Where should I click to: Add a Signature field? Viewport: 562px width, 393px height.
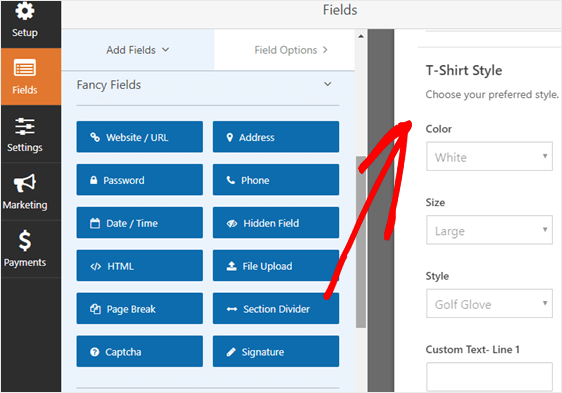tap(276, 351)
